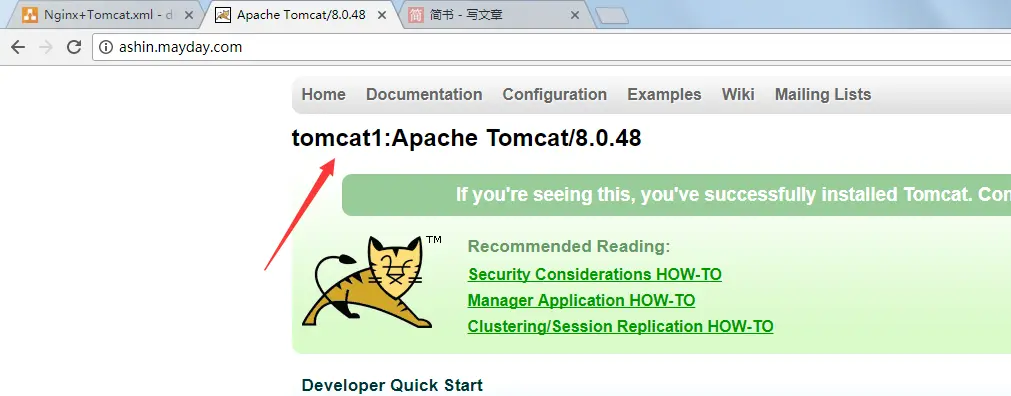Close the 简书 - 写文章 tab
1011x396 pixels.
pyautogui.click(x=574, y=15)
